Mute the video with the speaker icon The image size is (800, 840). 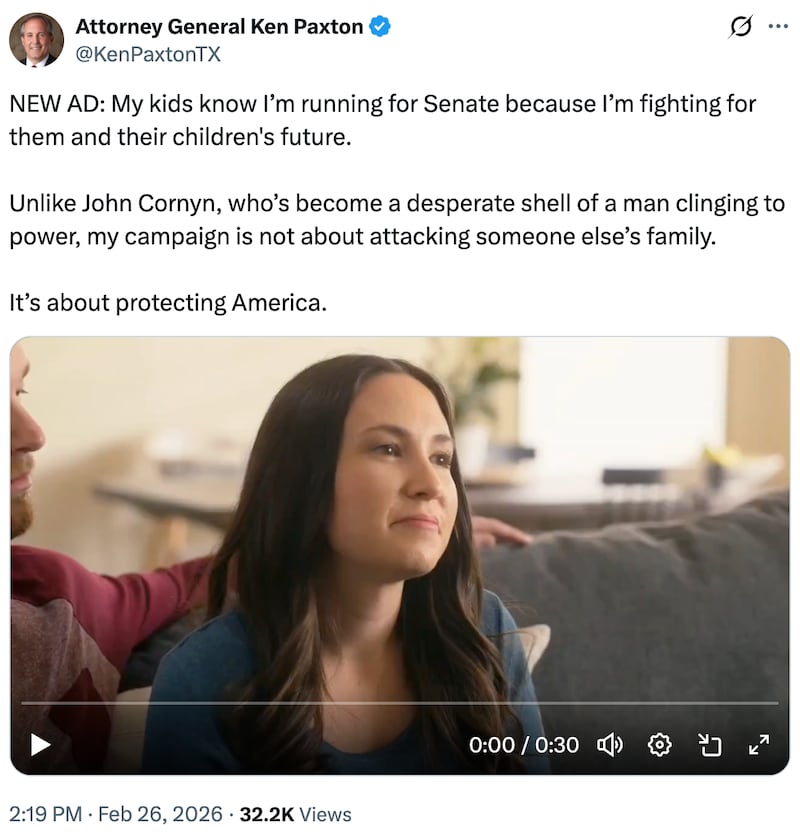(609, 744)
